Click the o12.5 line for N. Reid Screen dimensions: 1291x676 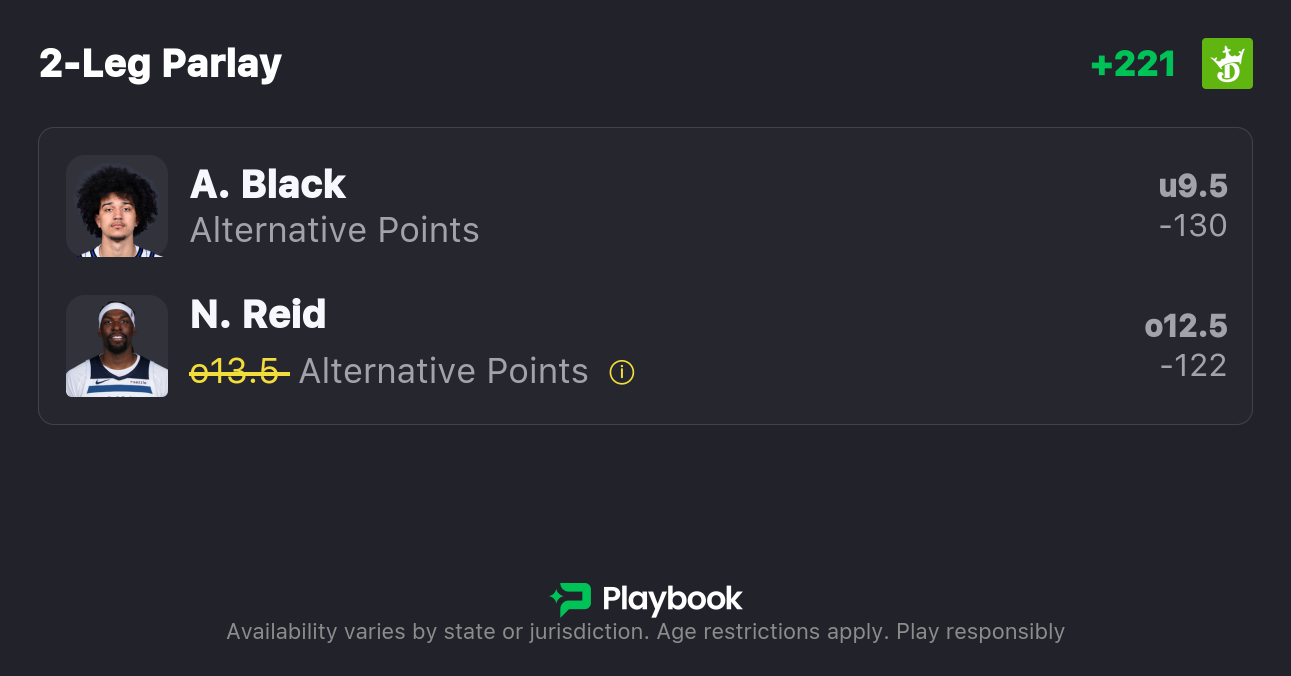[1185, 326]
